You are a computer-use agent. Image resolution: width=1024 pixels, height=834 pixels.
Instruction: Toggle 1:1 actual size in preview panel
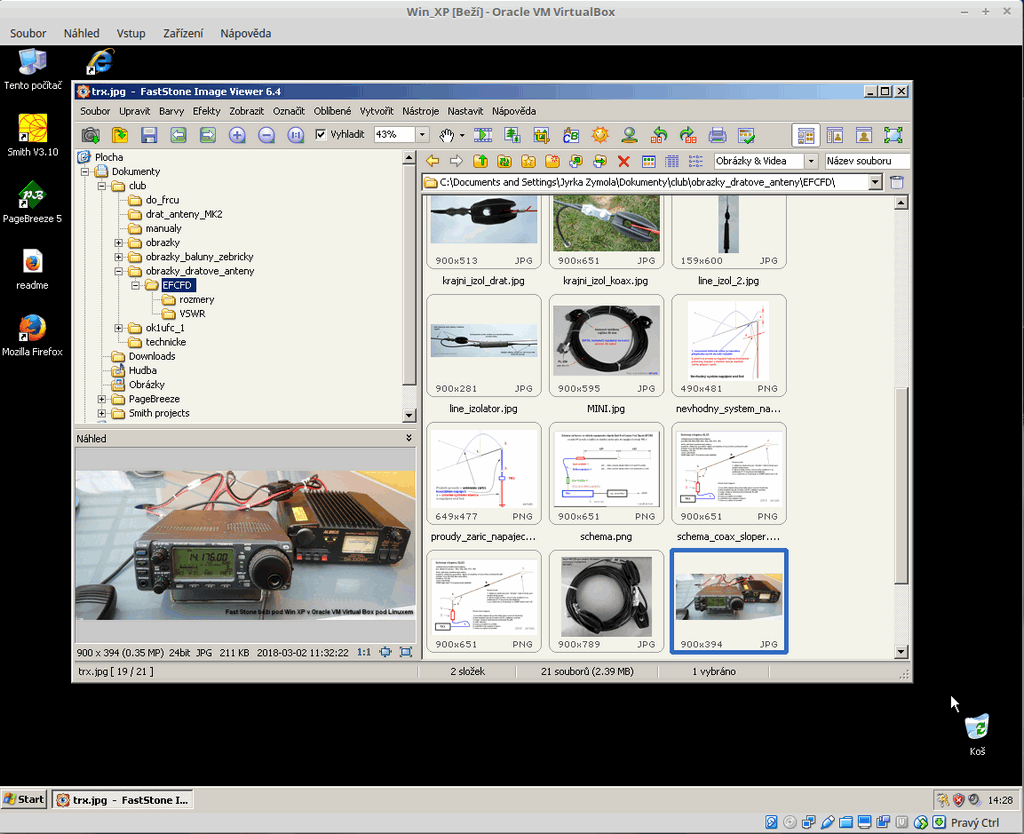(364, 652)
